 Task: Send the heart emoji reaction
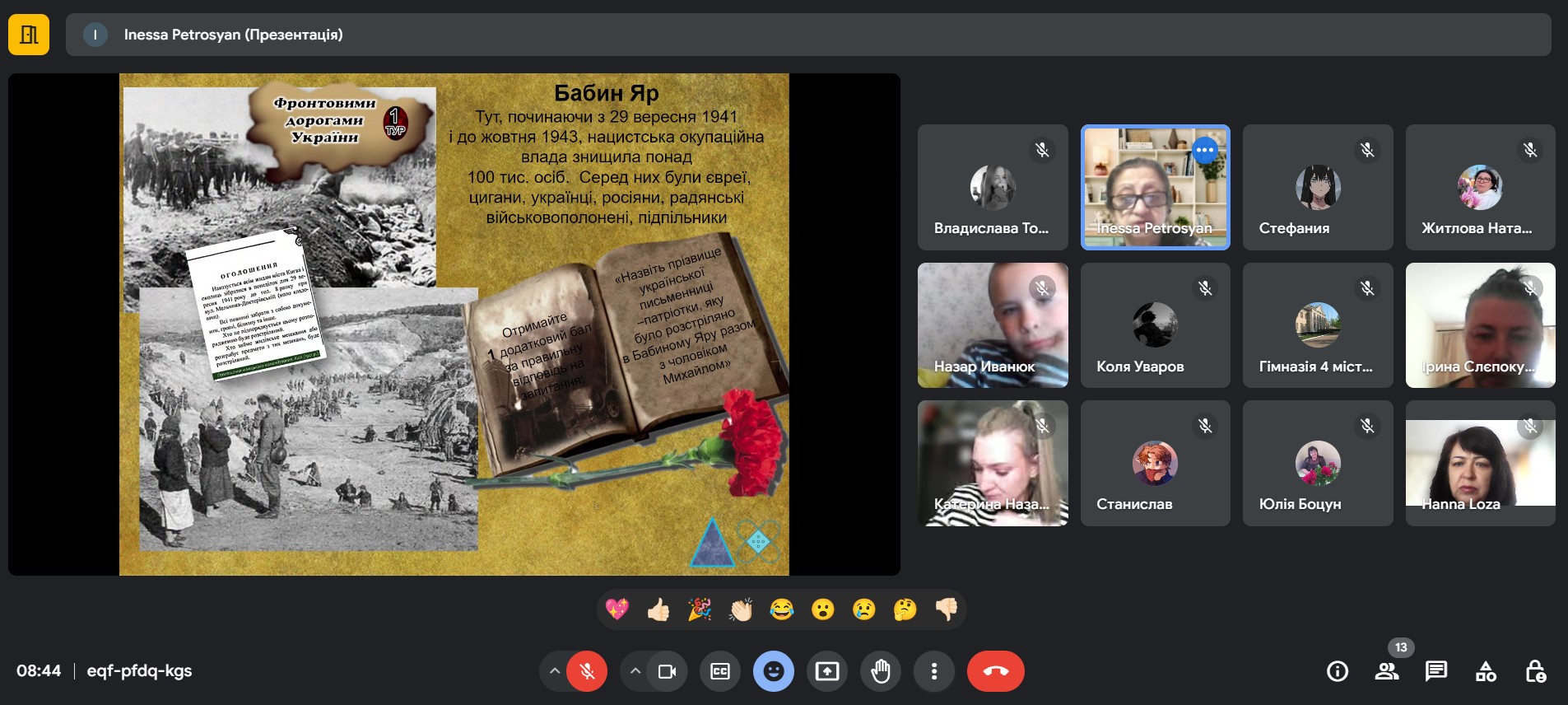pos(616,609)
